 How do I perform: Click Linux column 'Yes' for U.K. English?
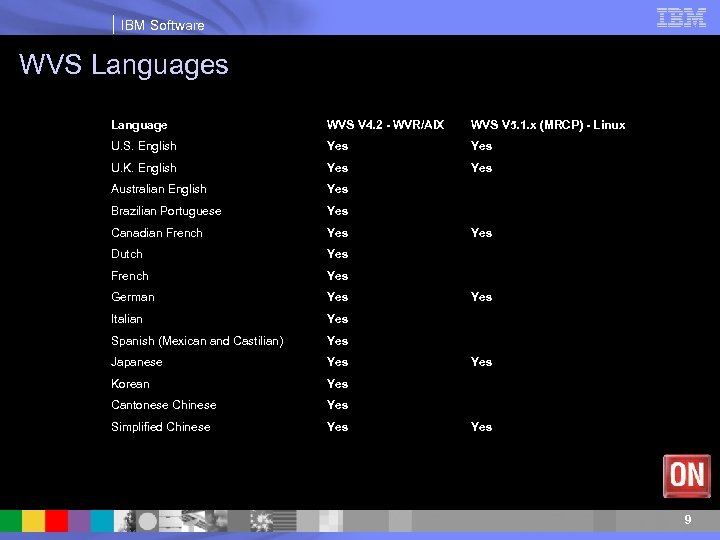coord(481,168)
